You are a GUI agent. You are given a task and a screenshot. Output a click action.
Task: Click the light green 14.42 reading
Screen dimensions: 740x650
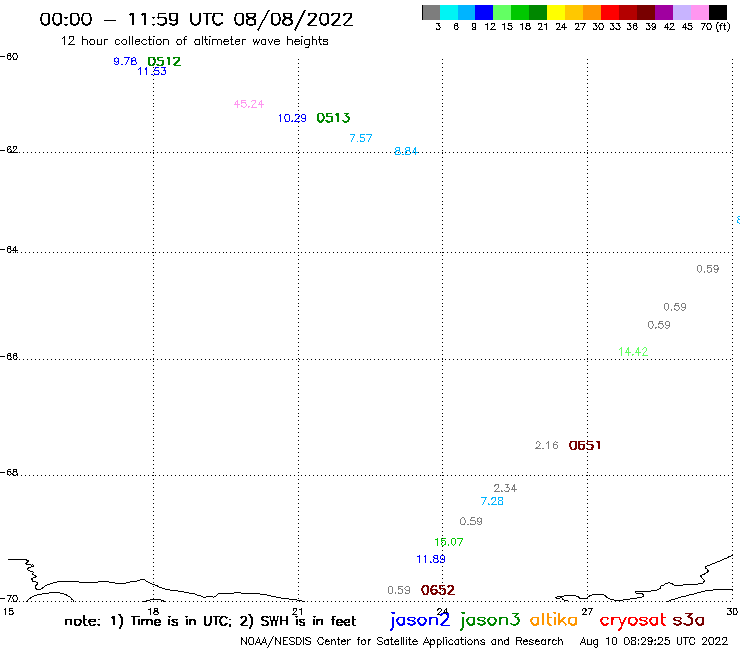click(x=633, y=352)
